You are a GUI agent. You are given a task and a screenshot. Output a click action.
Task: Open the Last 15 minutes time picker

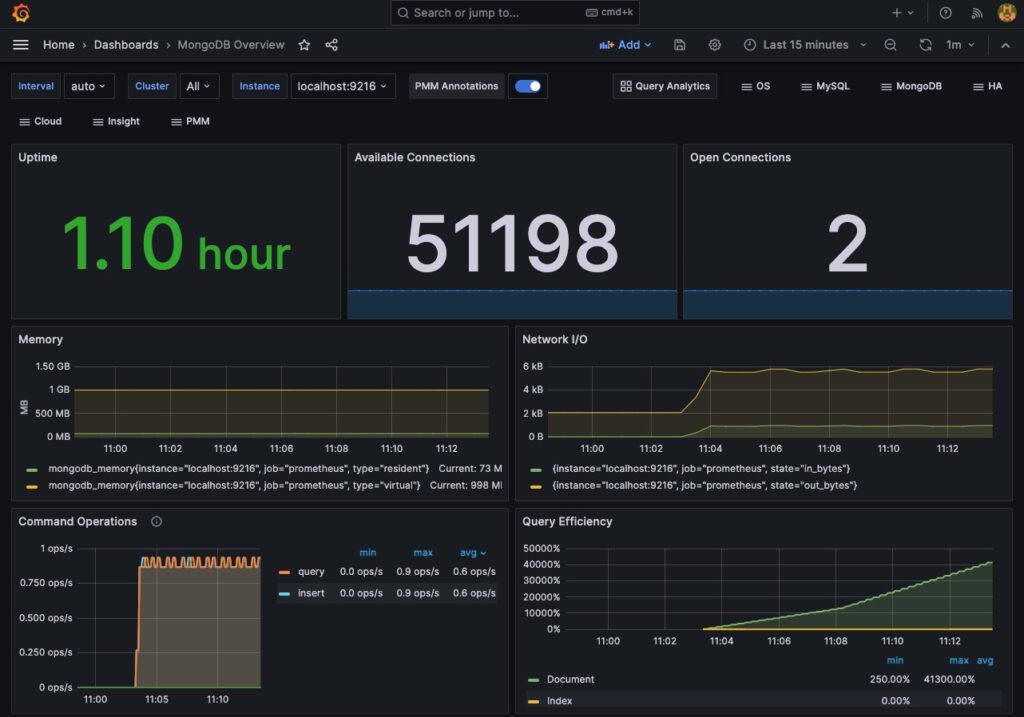coord(805,44)
